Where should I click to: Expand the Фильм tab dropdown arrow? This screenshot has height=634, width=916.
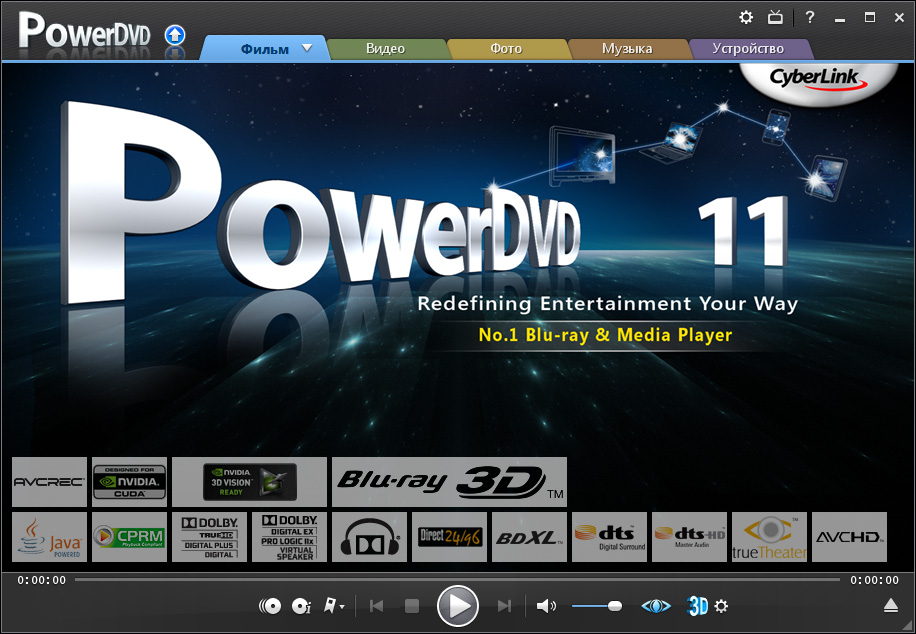307,48
